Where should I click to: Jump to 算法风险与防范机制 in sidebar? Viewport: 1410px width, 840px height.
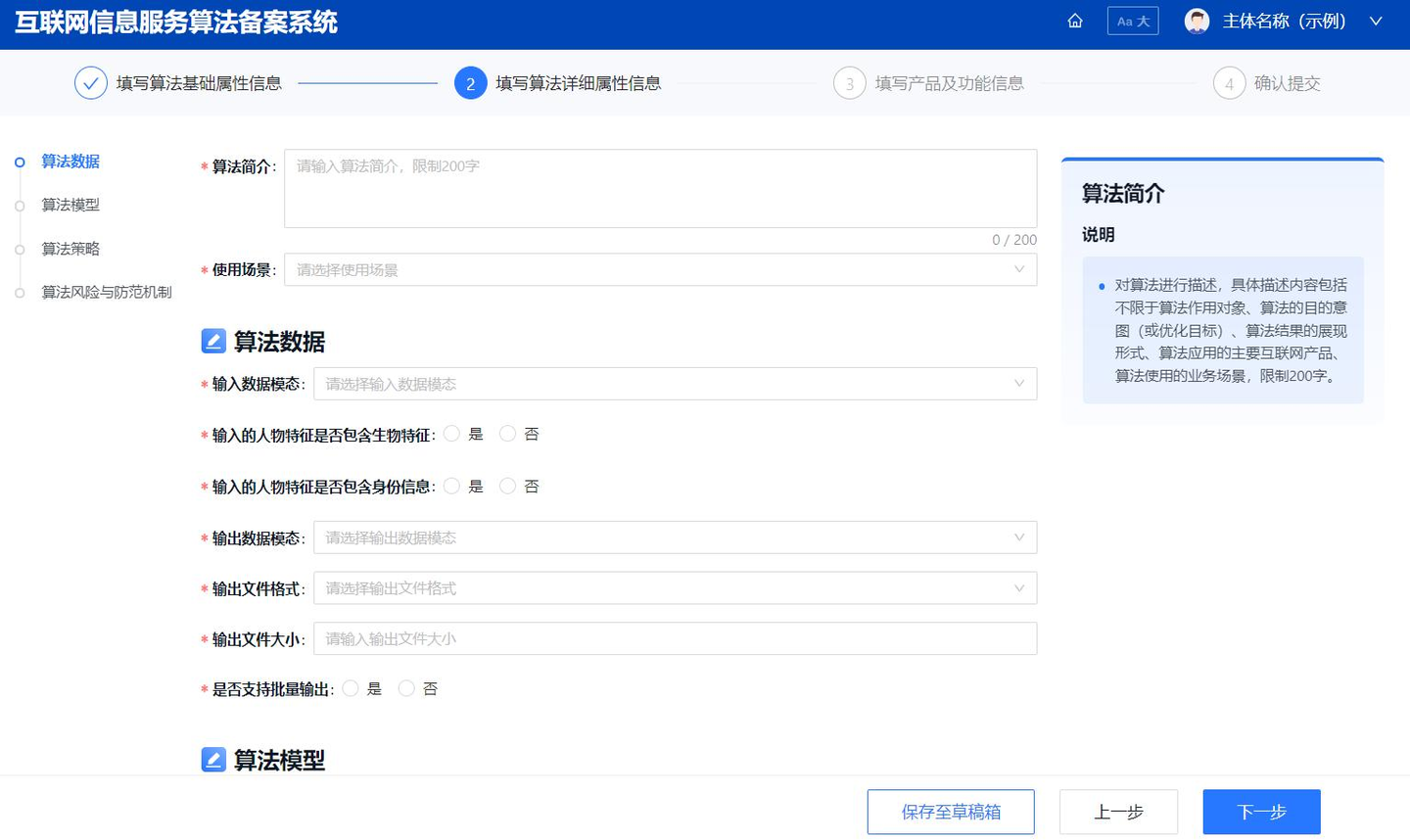[x=107, y=292]
